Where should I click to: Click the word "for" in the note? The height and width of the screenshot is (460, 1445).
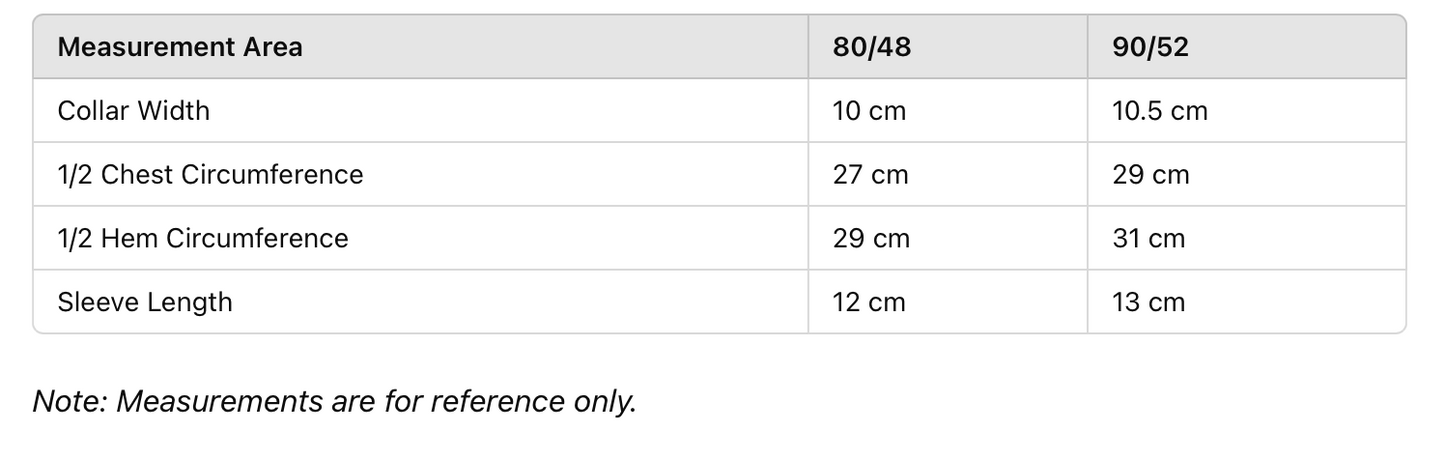click(405, 402)
